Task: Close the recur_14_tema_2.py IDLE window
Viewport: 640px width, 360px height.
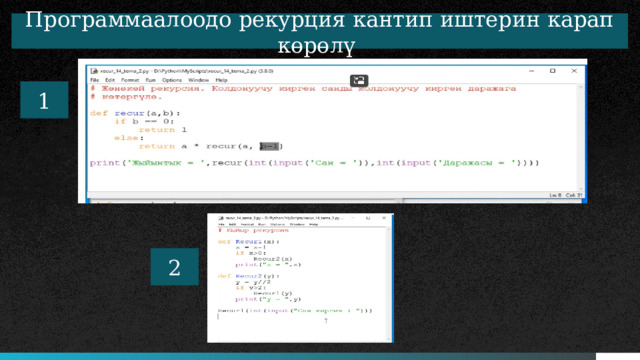Action: [574, 71]
